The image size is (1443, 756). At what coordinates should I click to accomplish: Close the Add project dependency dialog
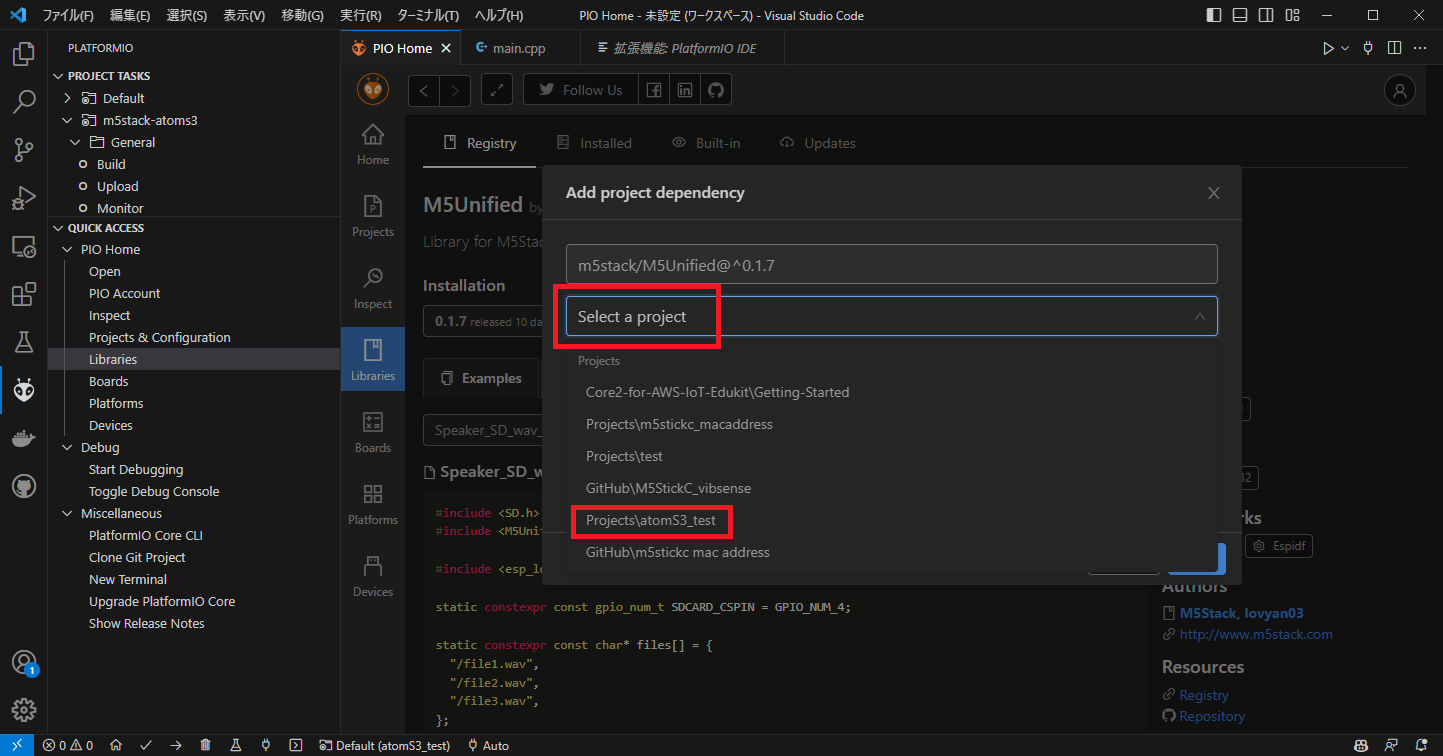click(1213, 193)
